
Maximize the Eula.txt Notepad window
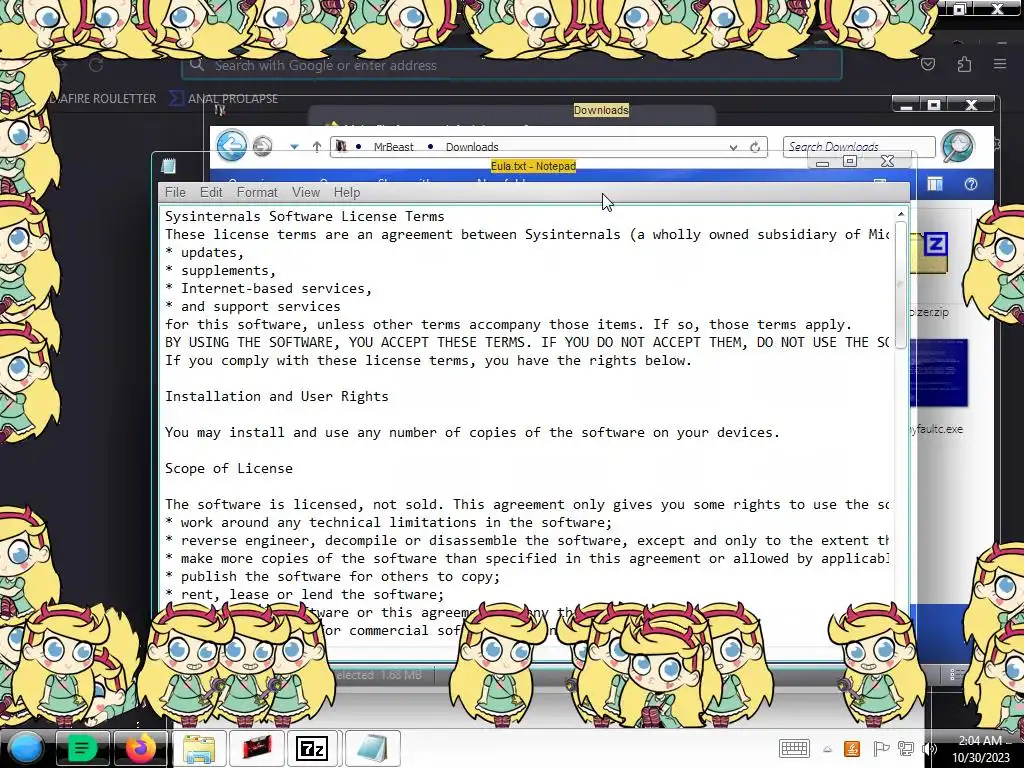point(850,161)
